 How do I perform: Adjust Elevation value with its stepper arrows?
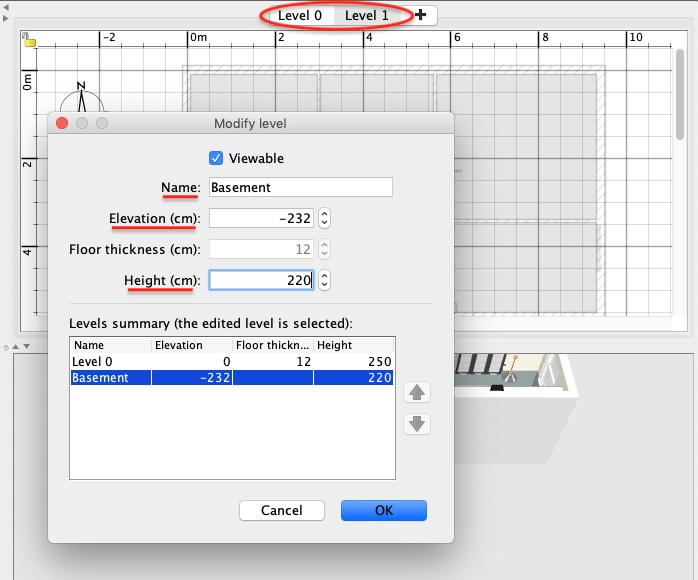324,218
